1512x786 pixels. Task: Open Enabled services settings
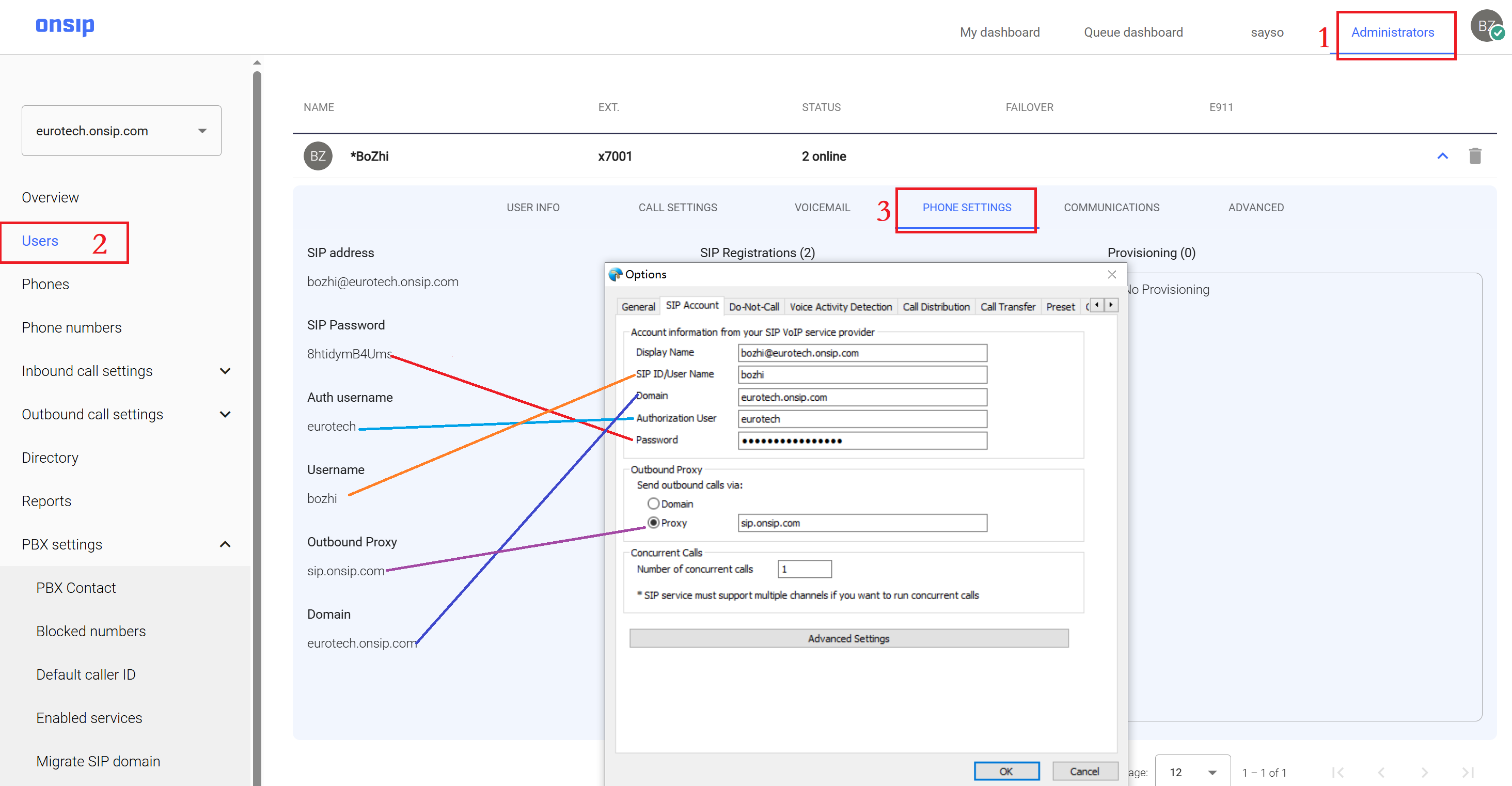89,718
